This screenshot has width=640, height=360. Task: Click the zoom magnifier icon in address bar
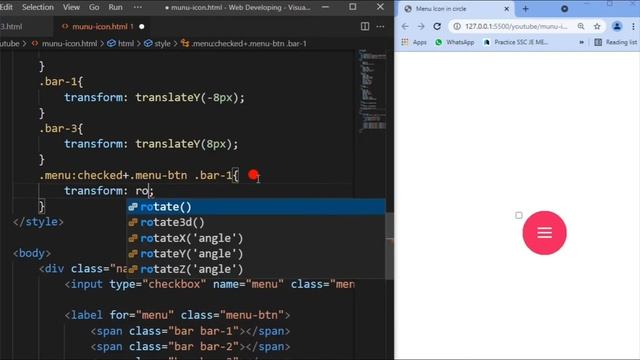click(x=581, y=27)
